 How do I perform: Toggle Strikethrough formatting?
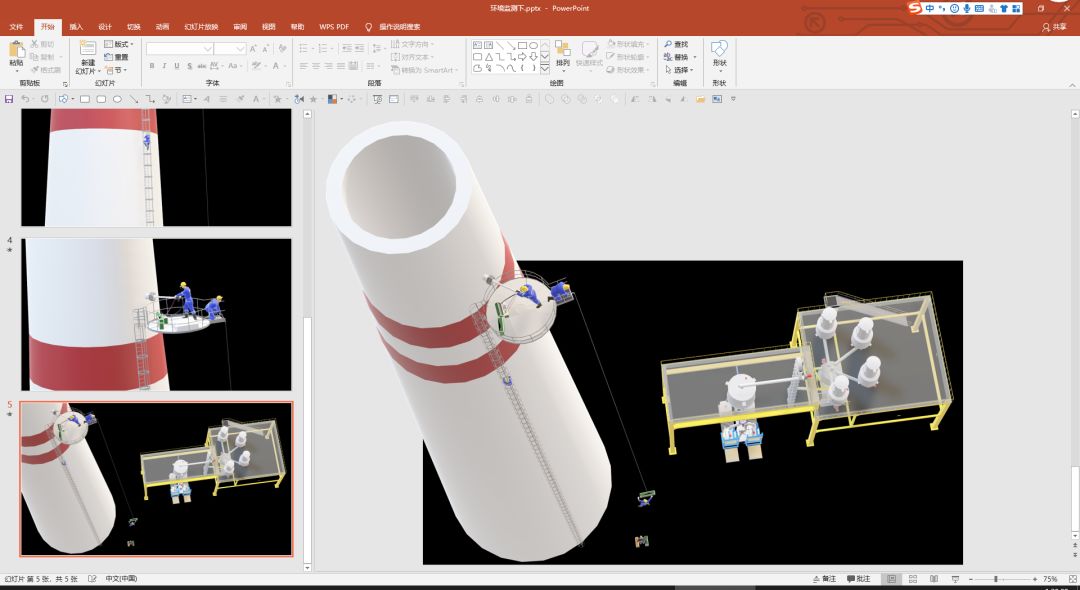pyautogui.click(x=202, y=66)
